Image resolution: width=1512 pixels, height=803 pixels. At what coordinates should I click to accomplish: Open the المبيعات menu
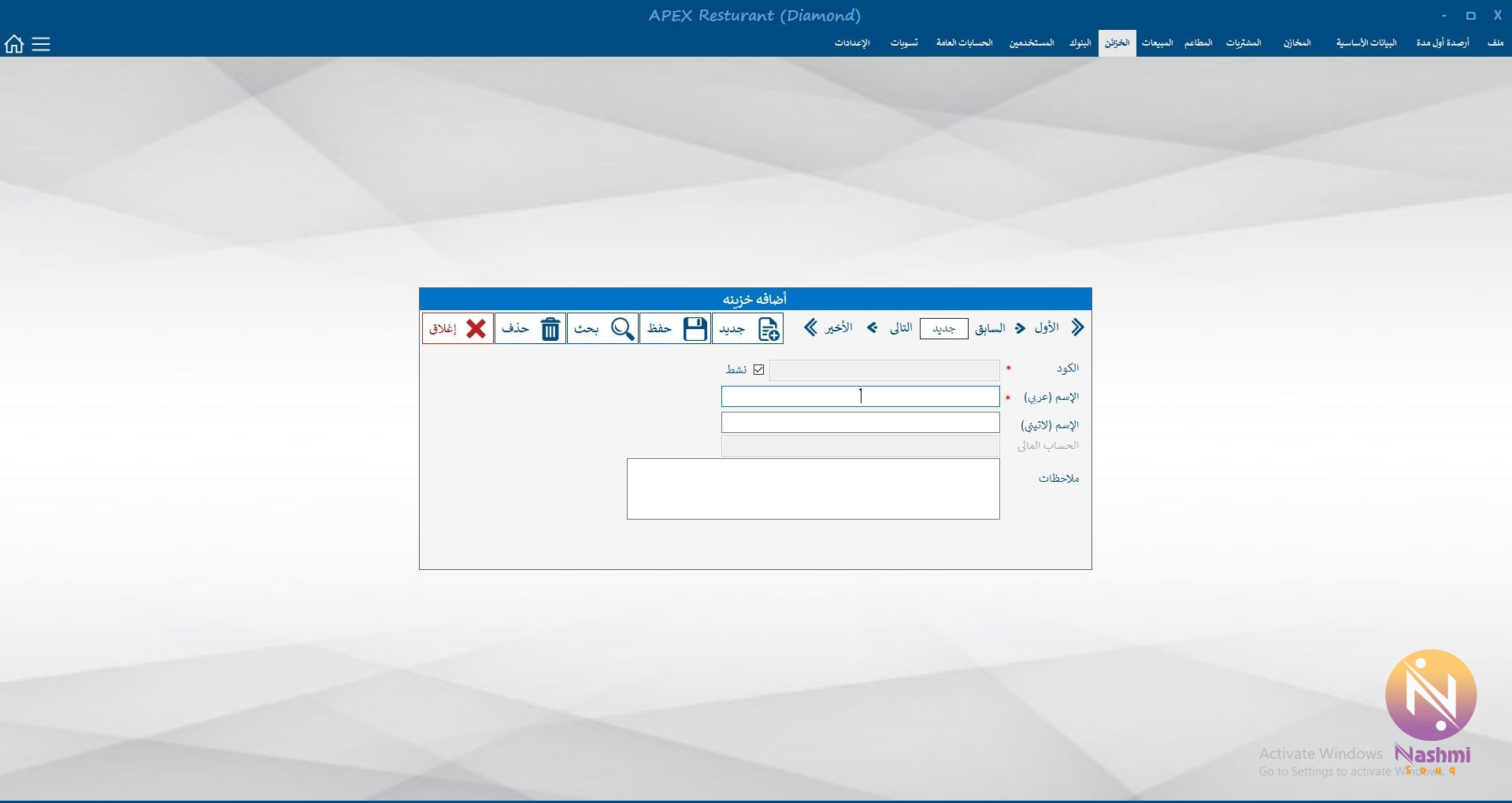tap(1157, 43)
